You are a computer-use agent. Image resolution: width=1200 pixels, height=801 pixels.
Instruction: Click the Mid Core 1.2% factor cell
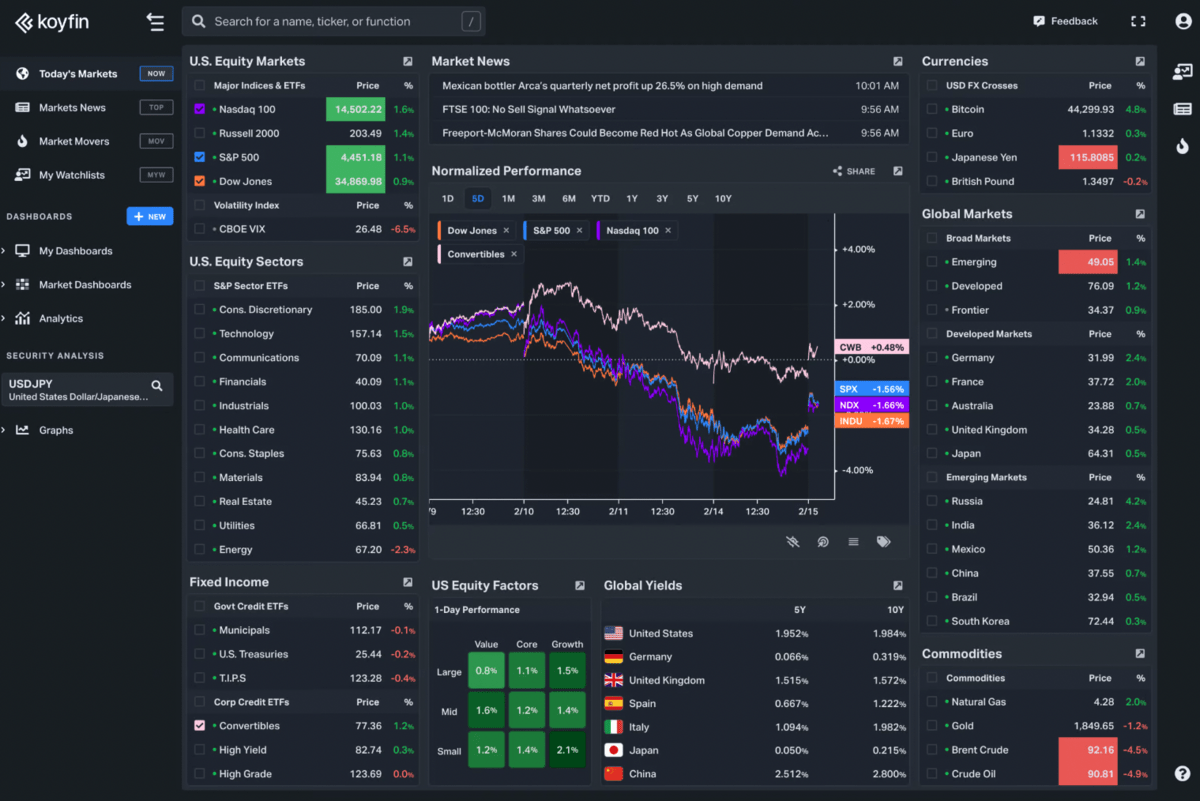tap(527, 710)
